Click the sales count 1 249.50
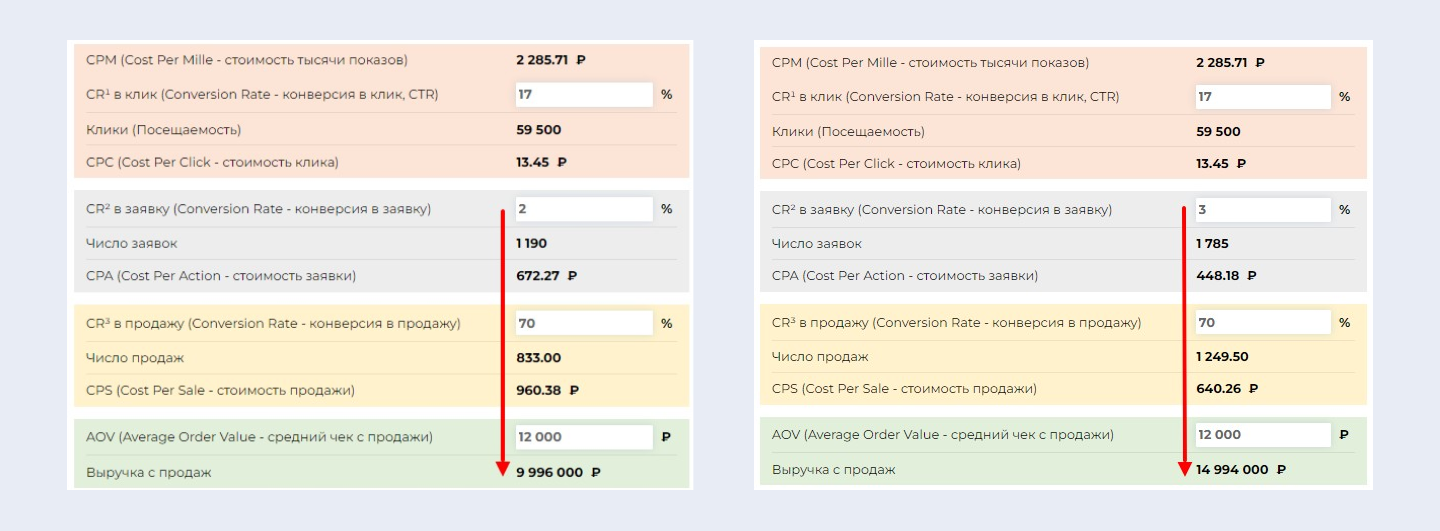 1222,357
